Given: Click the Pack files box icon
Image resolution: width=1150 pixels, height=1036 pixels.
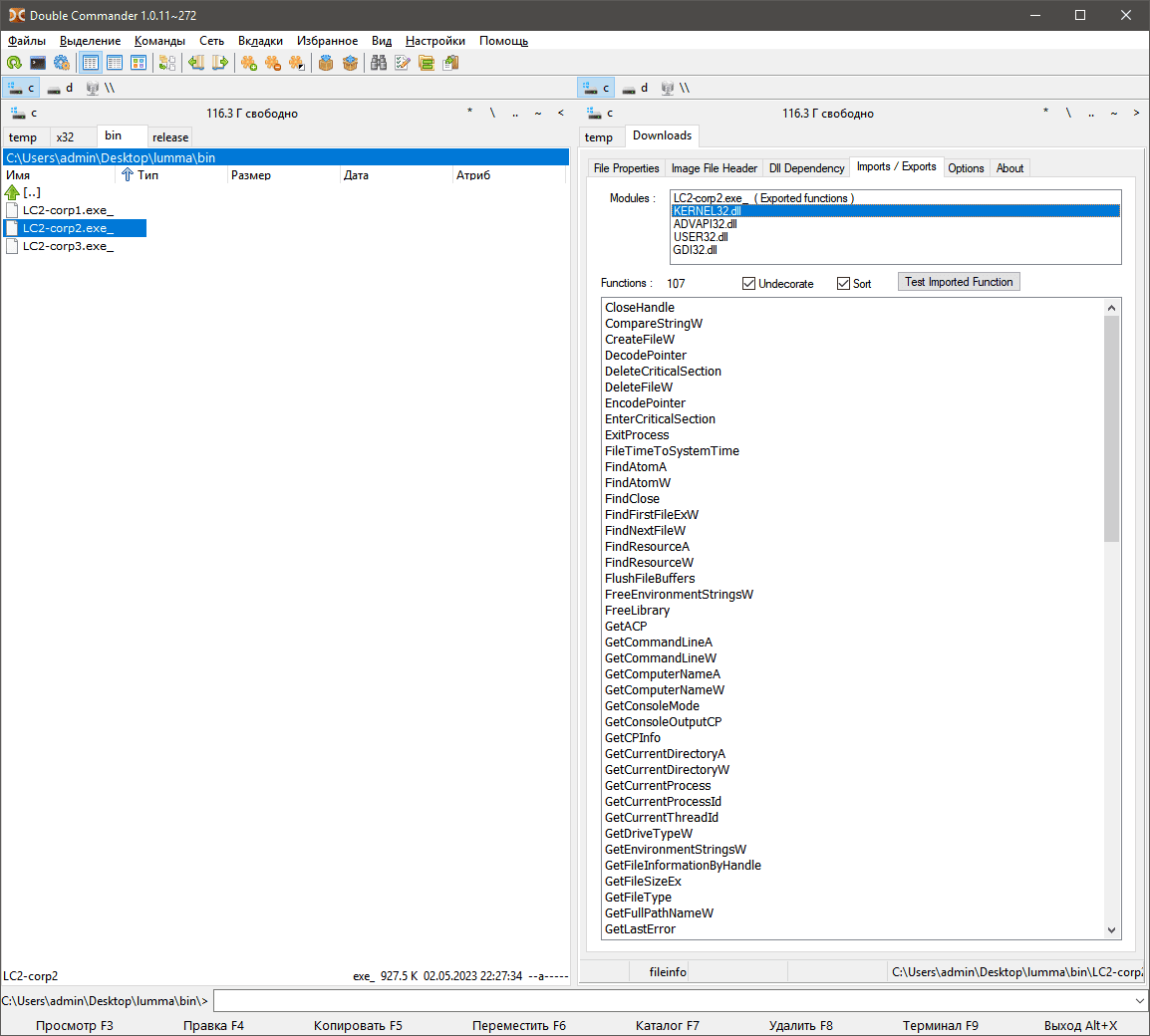Looking at the screenshot, I should click(x=326, y=63).
